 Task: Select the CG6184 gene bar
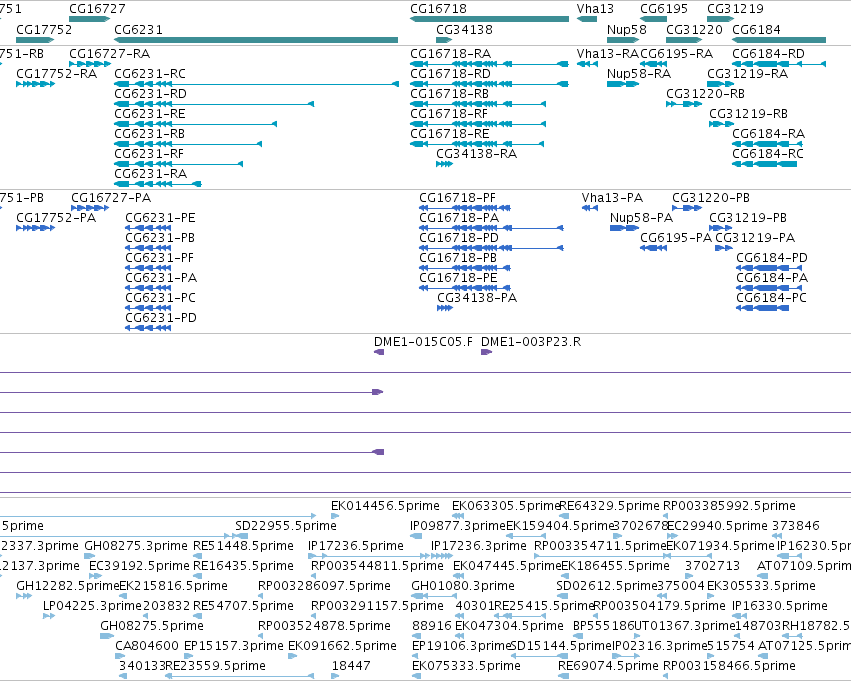coord(779,40)
